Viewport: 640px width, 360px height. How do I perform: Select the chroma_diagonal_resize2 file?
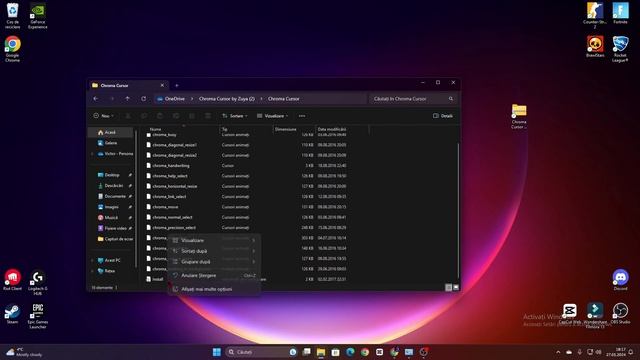tap(174, 155)
